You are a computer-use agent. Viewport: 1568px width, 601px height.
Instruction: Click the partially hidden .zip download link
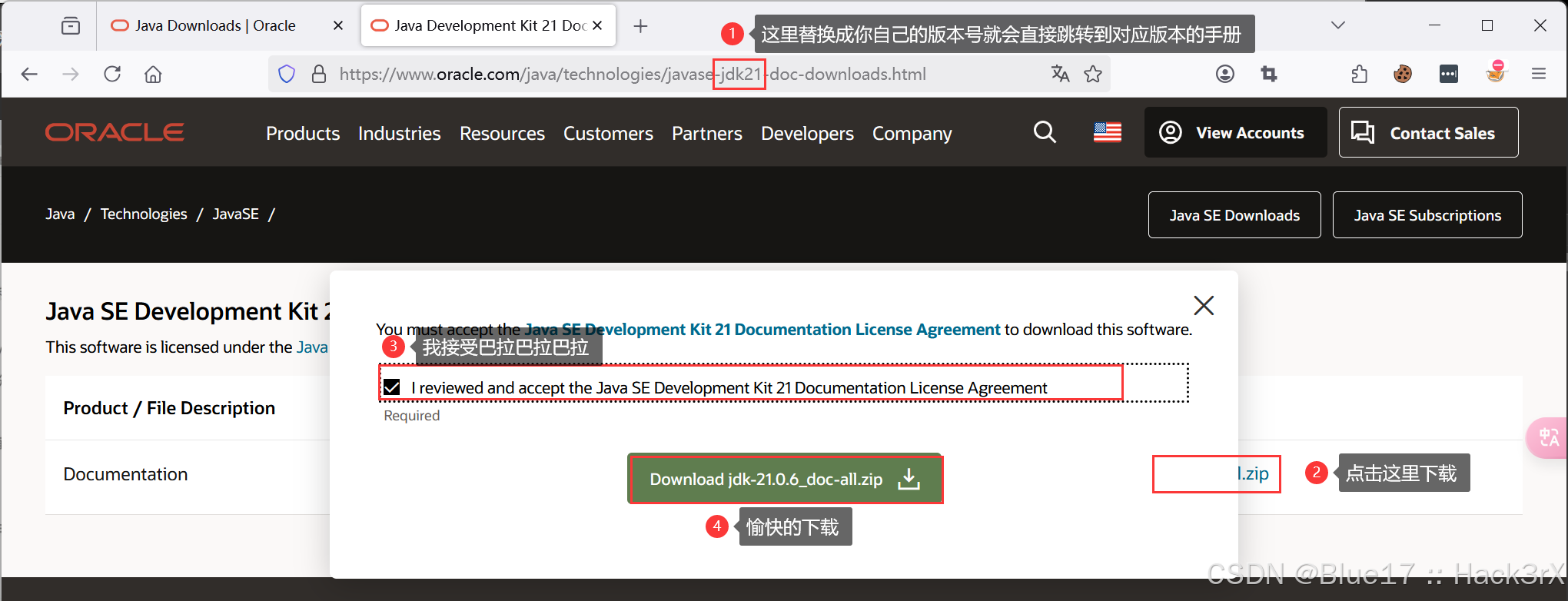tap(1253, 473)
